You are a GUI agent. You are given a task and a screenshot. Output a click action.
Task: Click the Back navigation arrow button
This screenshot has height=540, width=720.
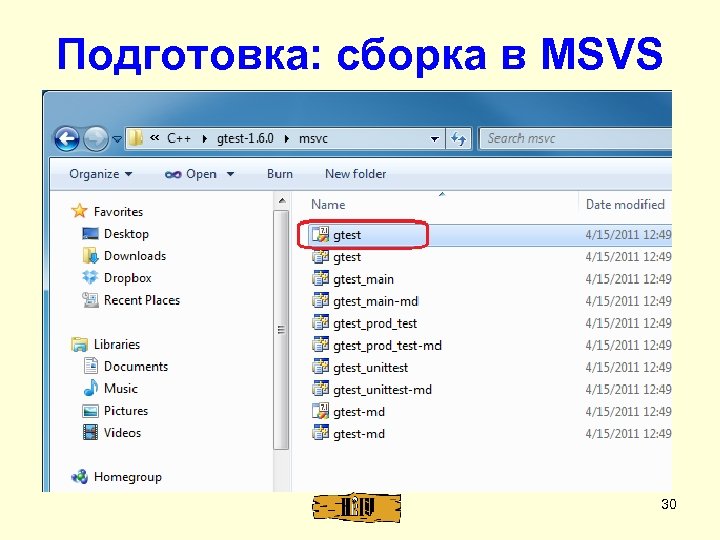coord(67,138)
